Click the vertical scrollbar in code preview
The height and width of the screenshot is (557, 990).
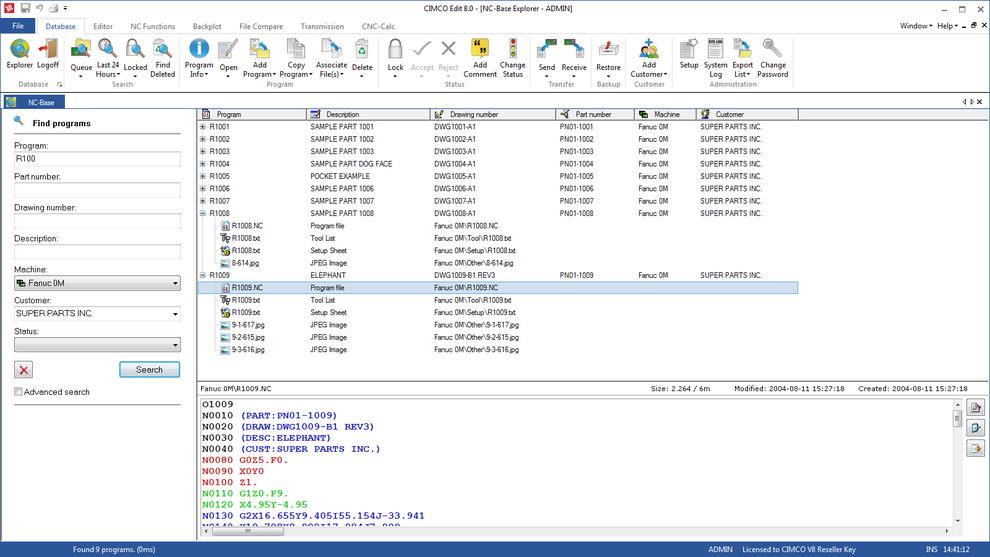[x=958, y=418]
